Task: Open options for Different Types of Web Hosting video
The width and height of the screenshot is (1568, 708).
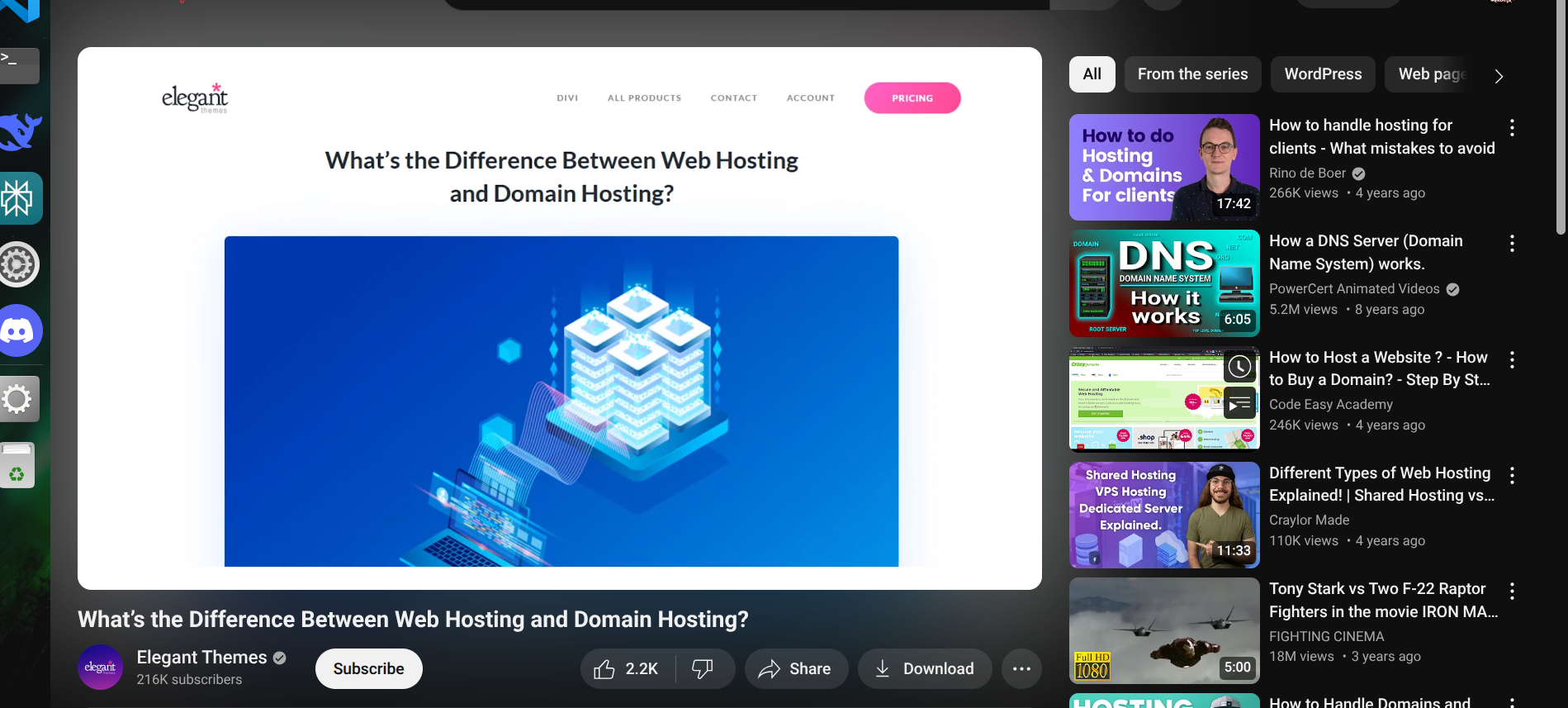Action: coord(1512,475)
